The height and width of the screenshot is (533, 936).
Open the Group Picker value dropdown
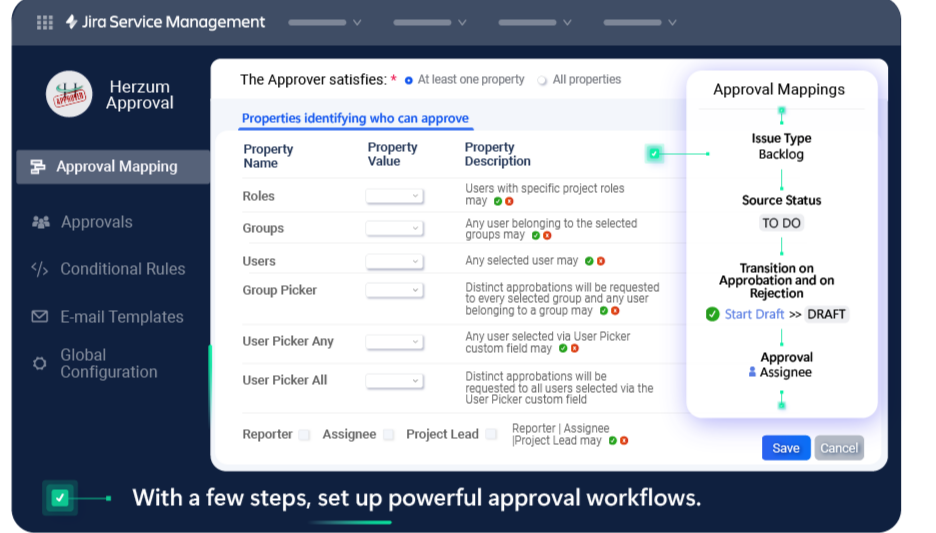tap(395, 290)
